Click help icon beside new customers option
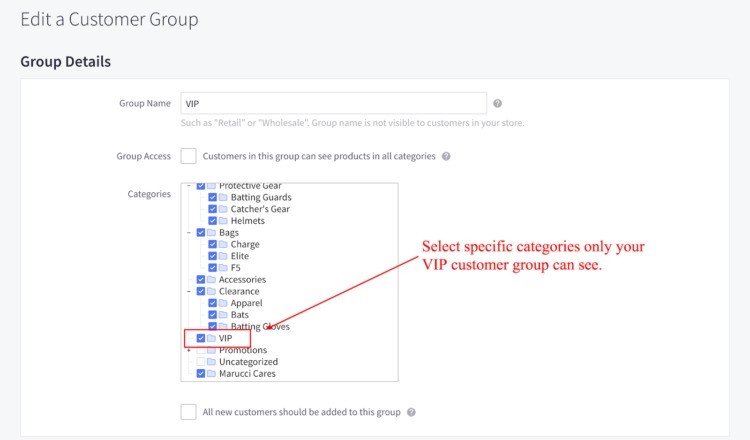 [x=411, y=412]
